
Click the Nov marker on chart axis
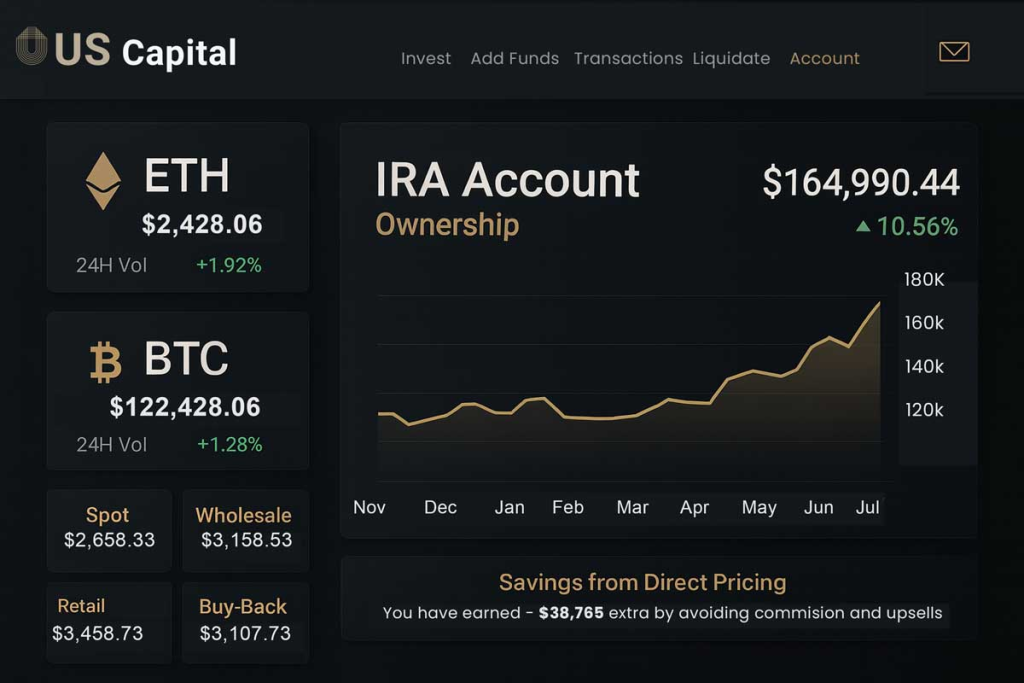tap(369, 507)
